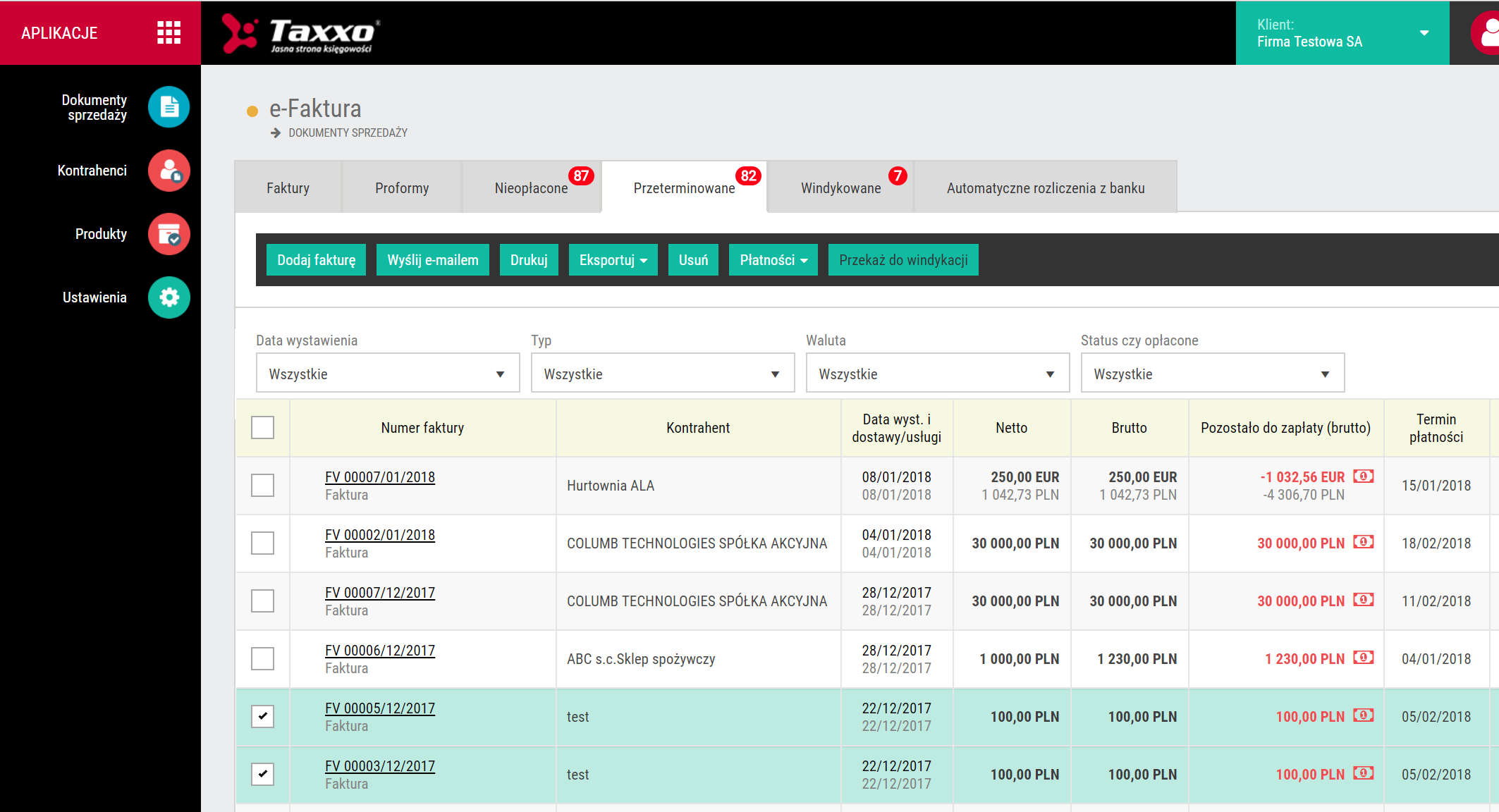Screen dimensions: 1499x812
Task: Click Przekaż do windykacji button
Action: tap(903, 260)
